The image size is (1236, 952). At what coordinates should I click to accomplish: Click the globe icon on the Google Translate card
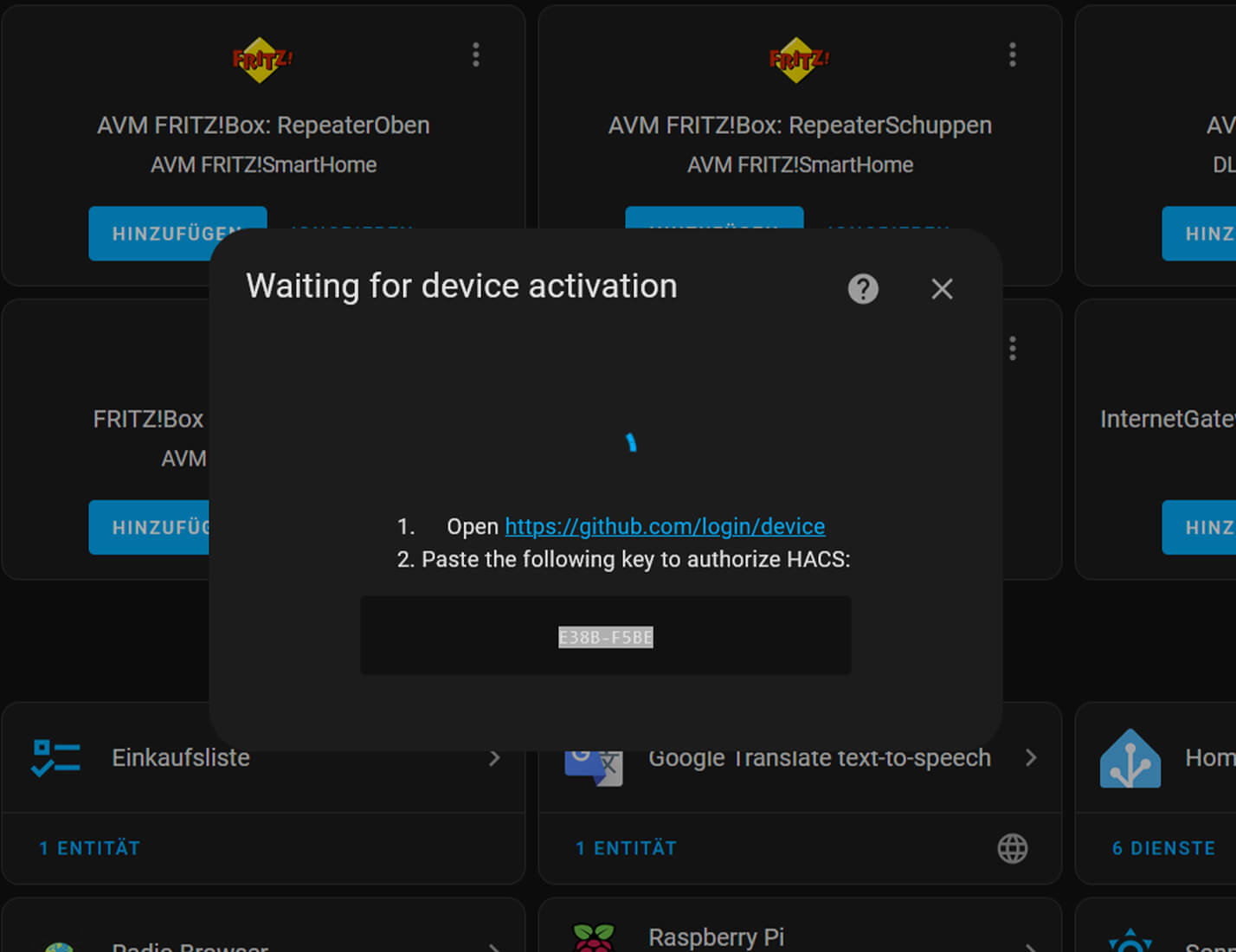pyautogui.click(x=1012, y=848)
